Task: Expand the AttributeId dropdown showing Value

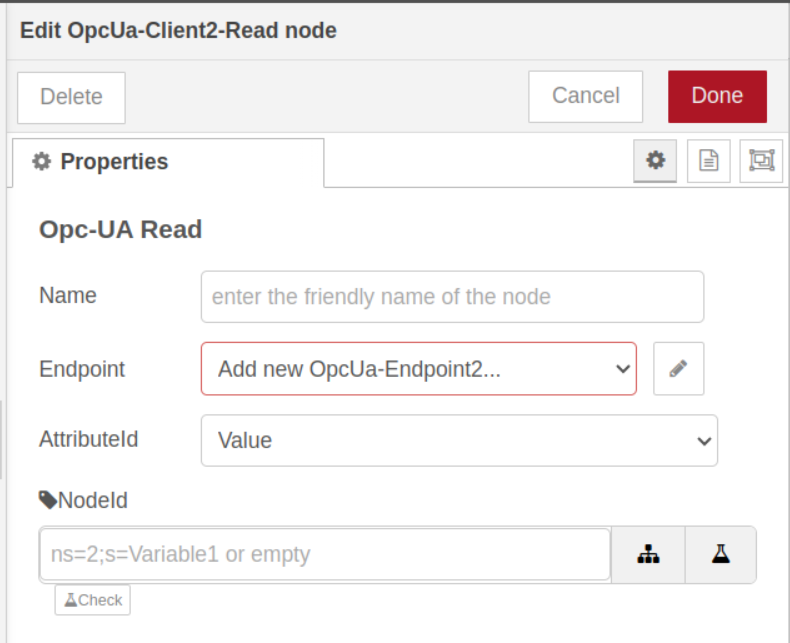Action: (459, 441)
